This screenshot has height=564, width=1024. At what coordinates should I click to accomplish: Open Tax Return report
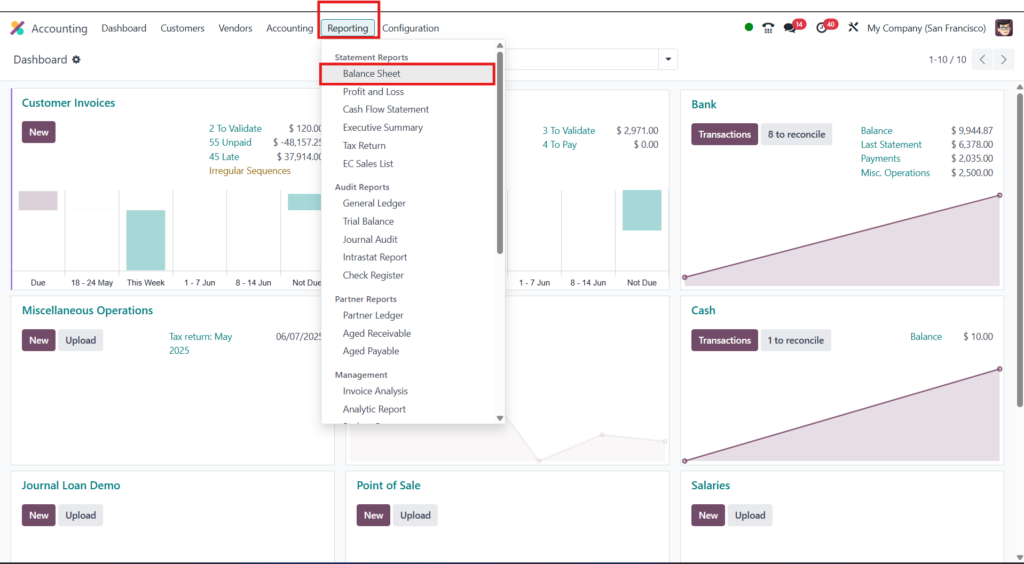pyautogui.click(x=364, y=146)
